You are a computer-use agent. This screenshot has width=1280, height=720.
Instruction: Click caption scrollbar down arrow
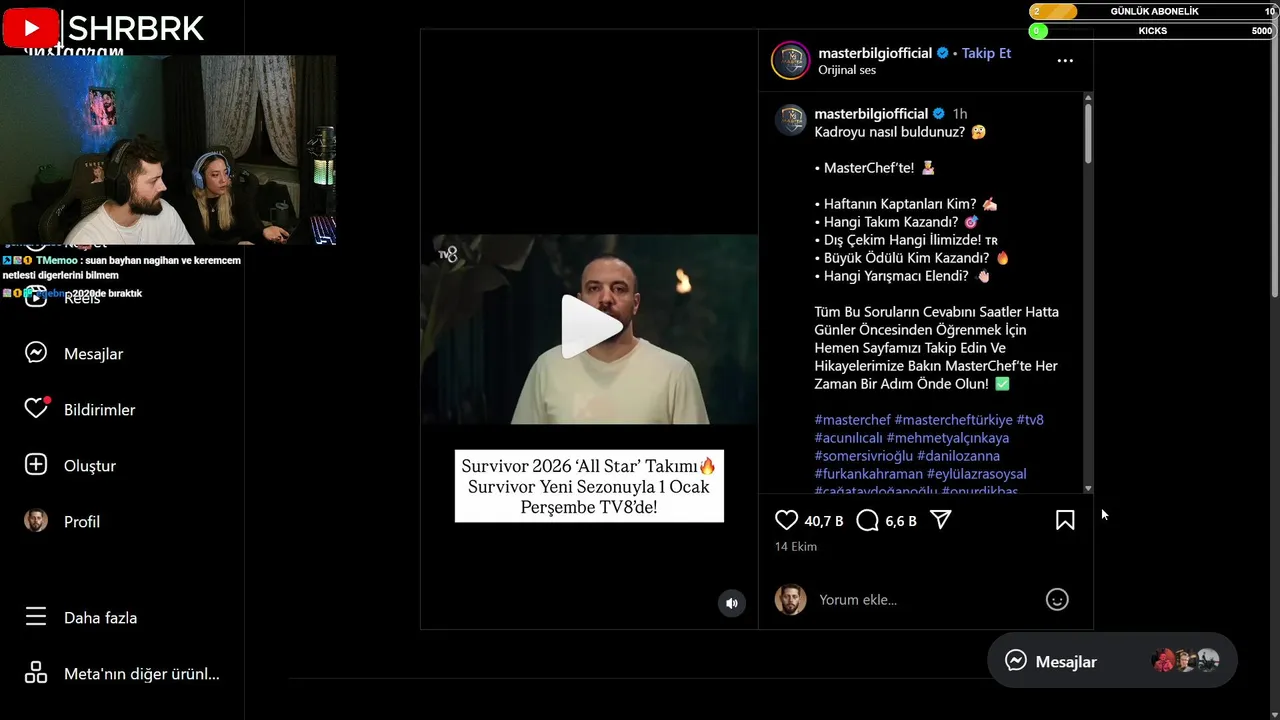click(x=1088, y=488)
